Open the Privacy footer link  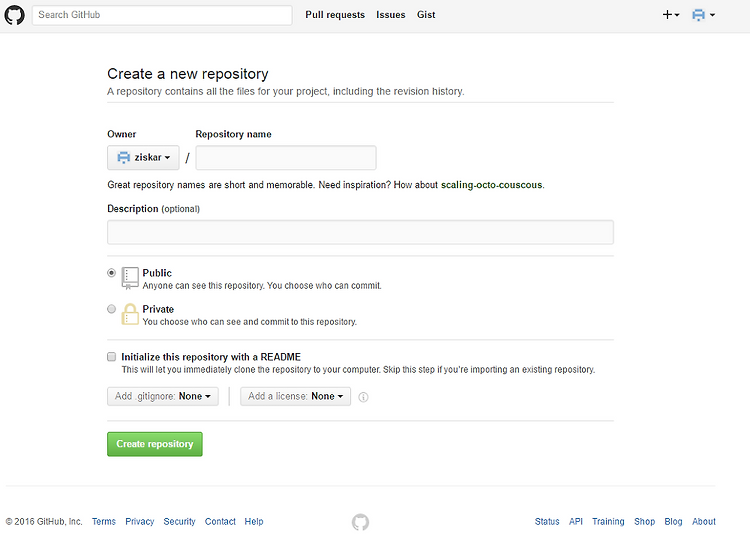[140, 522]
